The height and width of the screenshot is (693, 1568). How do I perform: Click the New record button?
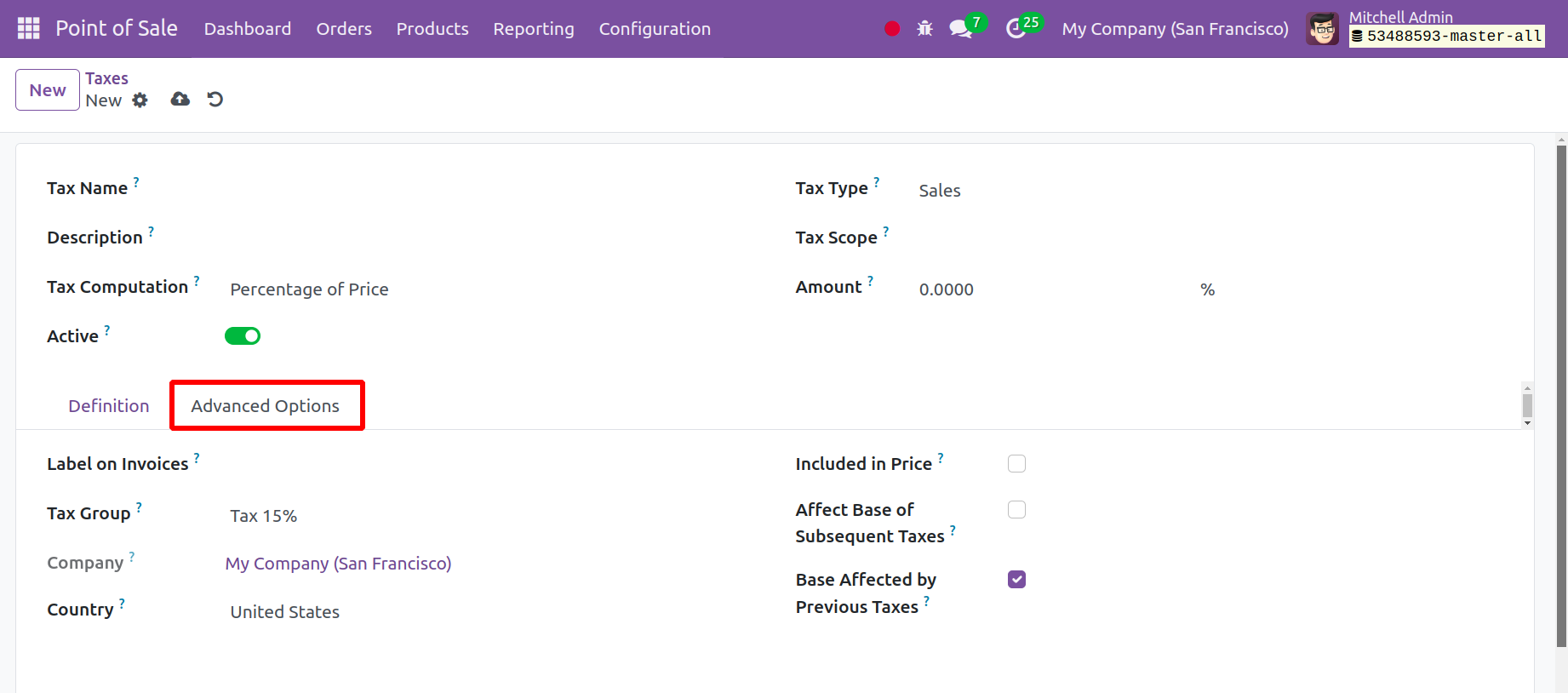click(x=48, y=90)
